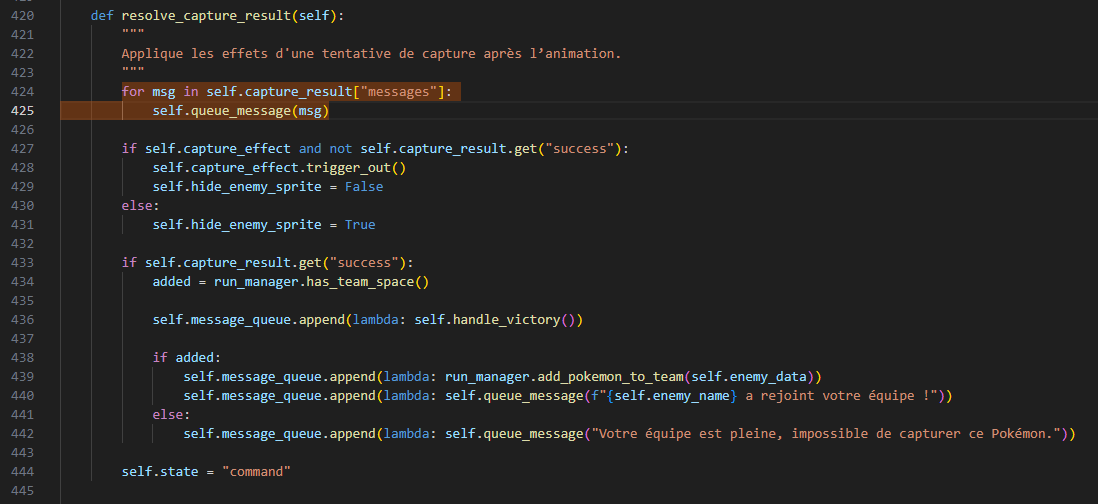
Task: Click the 'Votre équipe est pleine' string
Action: pos(686,434)
